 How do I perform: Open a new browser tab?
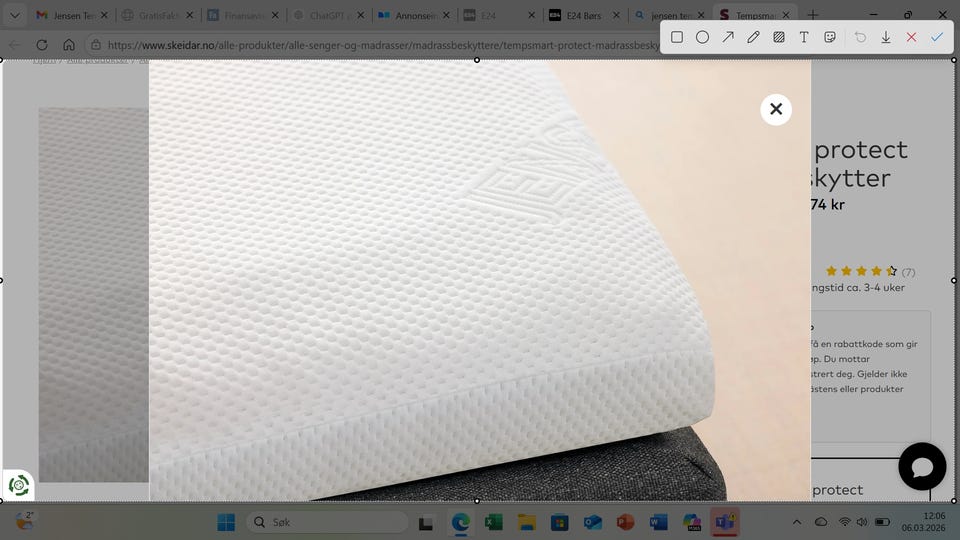tap(813, 15)
